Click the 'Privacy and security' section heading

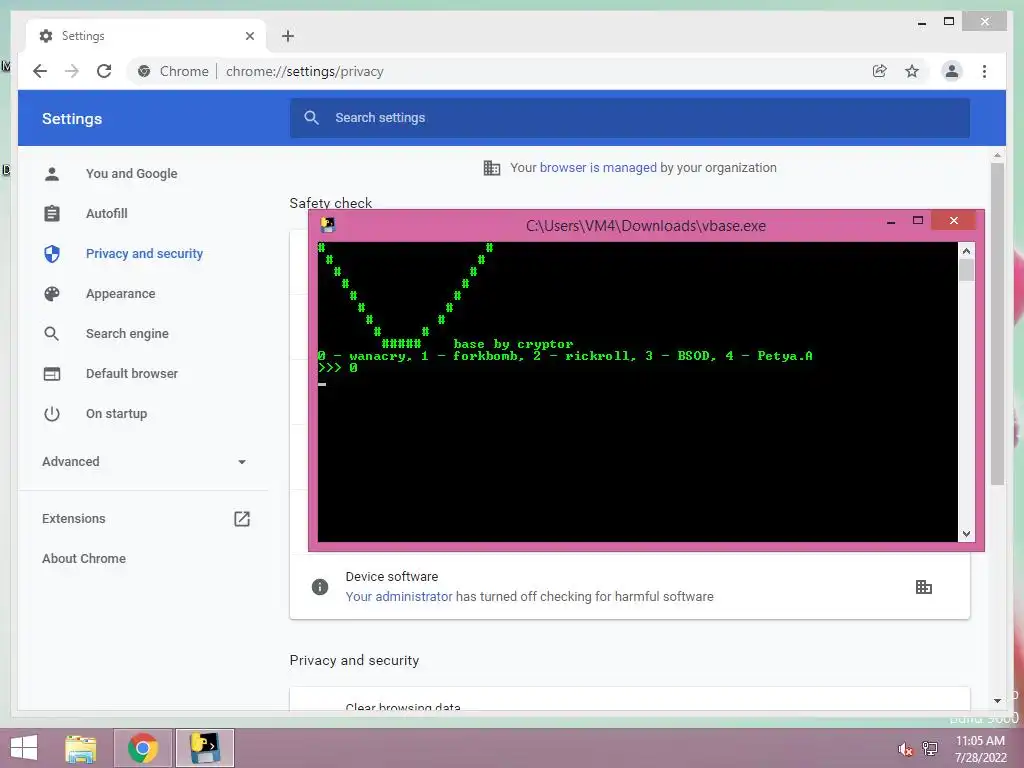coord(354,660)
